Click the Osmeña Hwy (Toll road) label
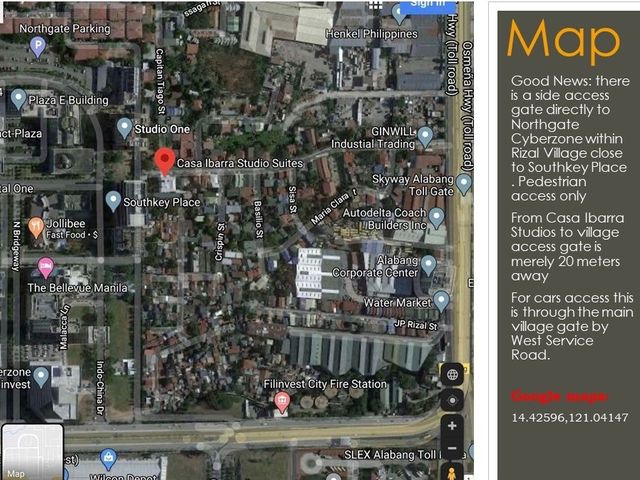 pyautogui.click(x=467, y=106)
